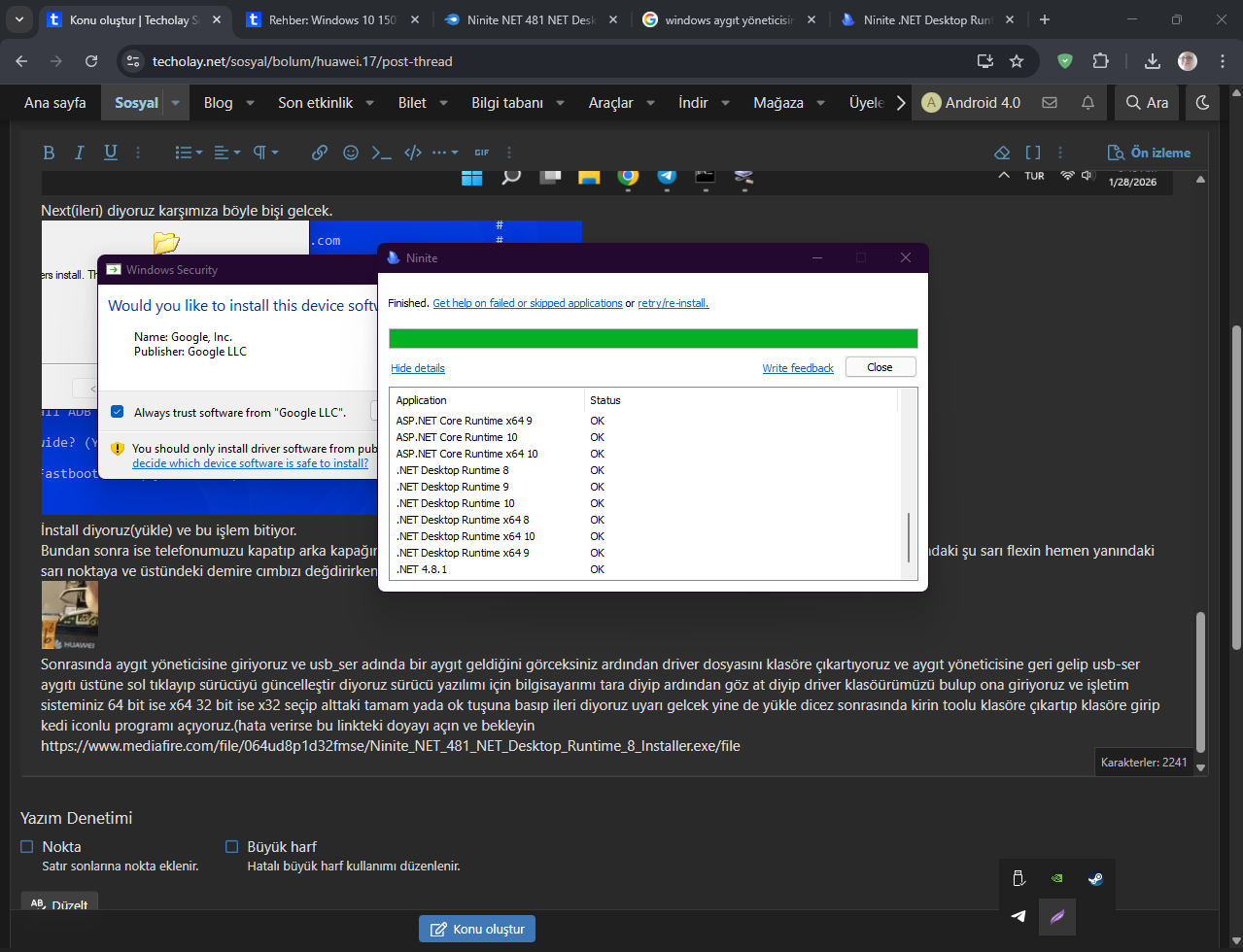
Task: Click the Ön izleme preview button
Action: point(1149,153)
